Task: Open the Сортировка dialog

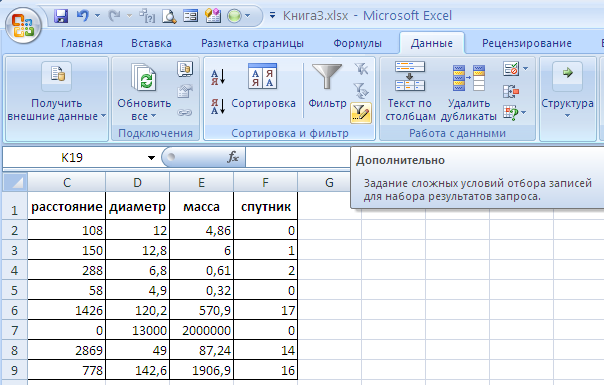Action: [x=263, y=87]
